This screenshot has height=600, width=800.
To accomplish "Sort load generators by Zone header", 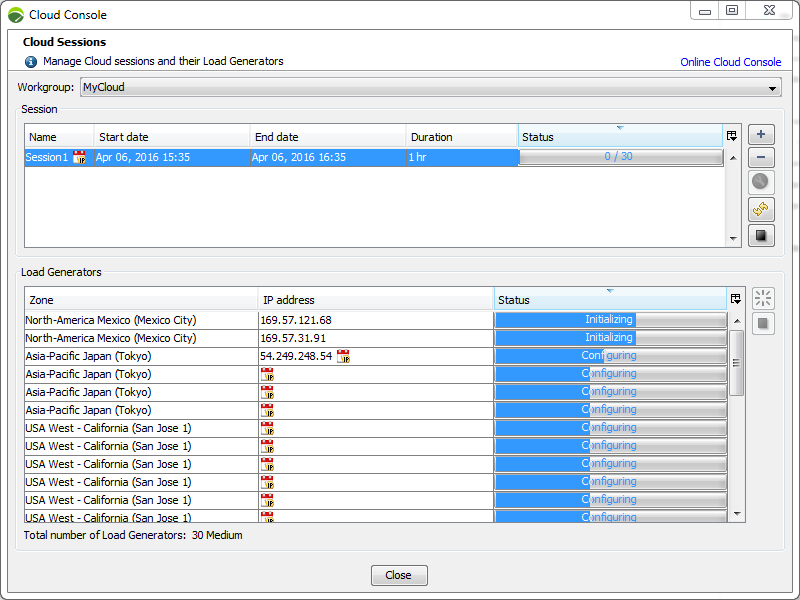I will pos(141,300).
